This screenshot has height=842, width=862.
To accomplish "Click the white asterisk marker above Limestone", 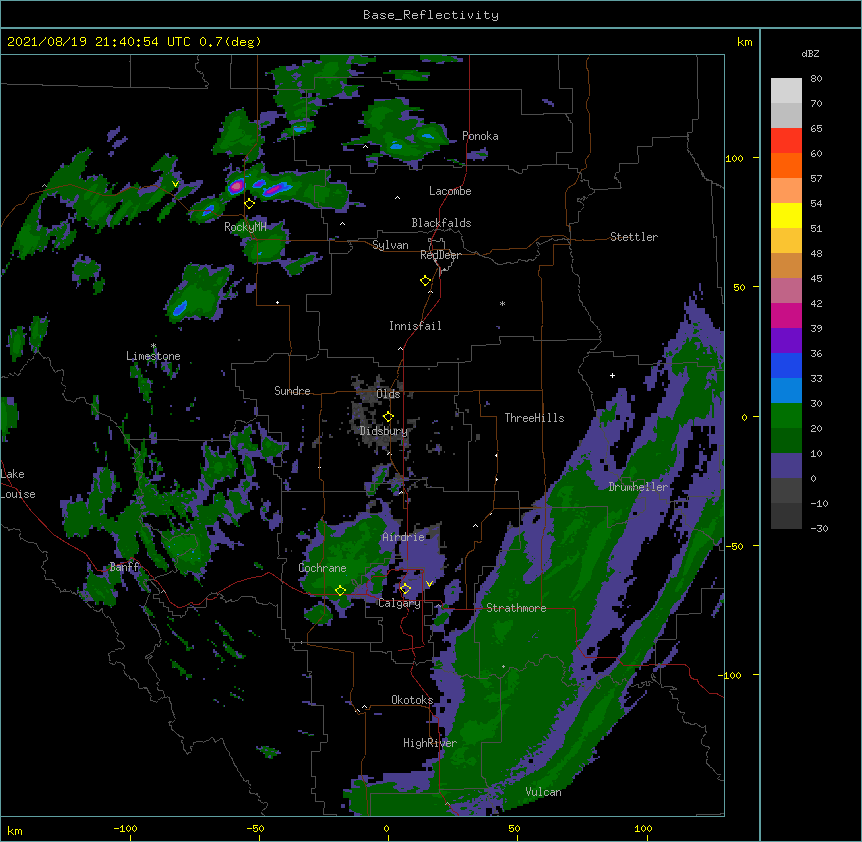I will pos(153,346).
